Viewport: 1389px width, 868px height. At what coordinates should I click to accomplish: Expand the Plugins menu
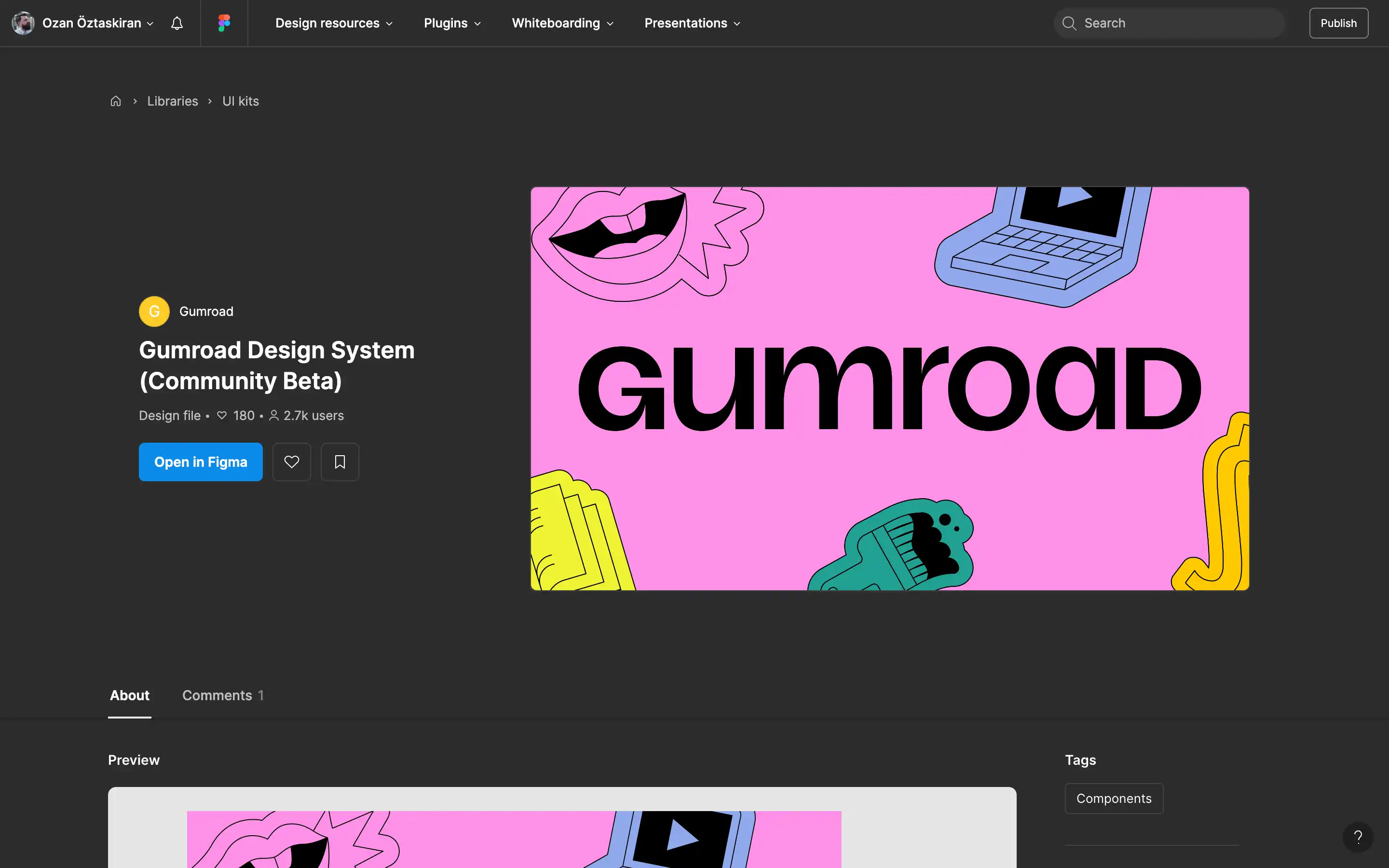coord(452,23)
